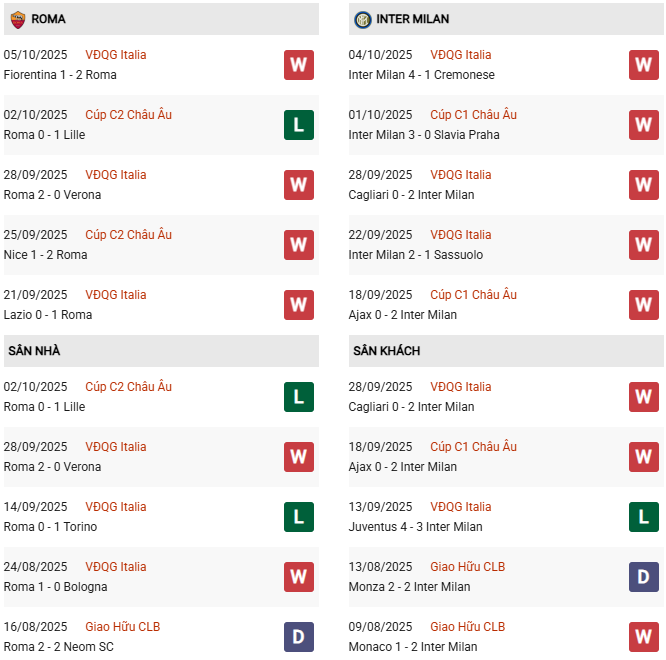
Task: Open the Giao Hữu CLB link dated 16/08/2025
Action: click(122, 627)
